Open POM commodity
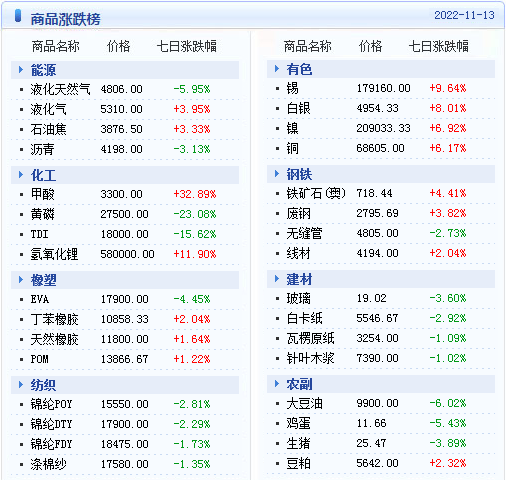506x480 pixels. (x=39, y=359)
